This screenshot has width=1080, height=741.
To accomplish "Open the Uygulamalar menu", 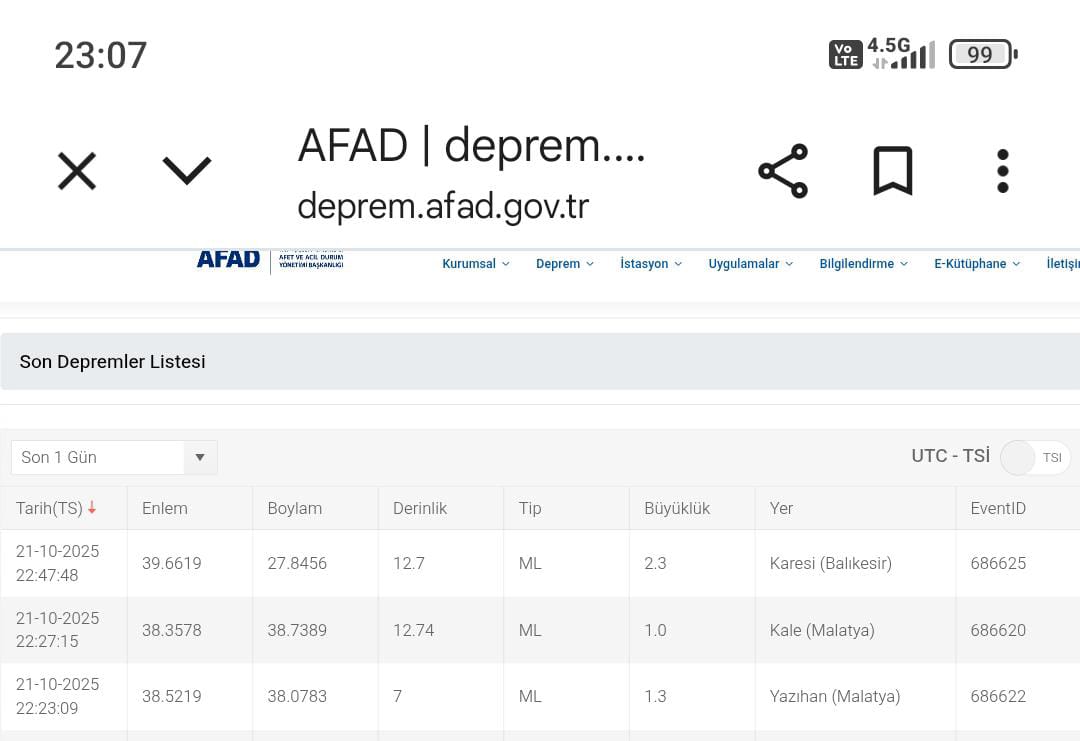I will pyautogui.click(x=750, y=264).
